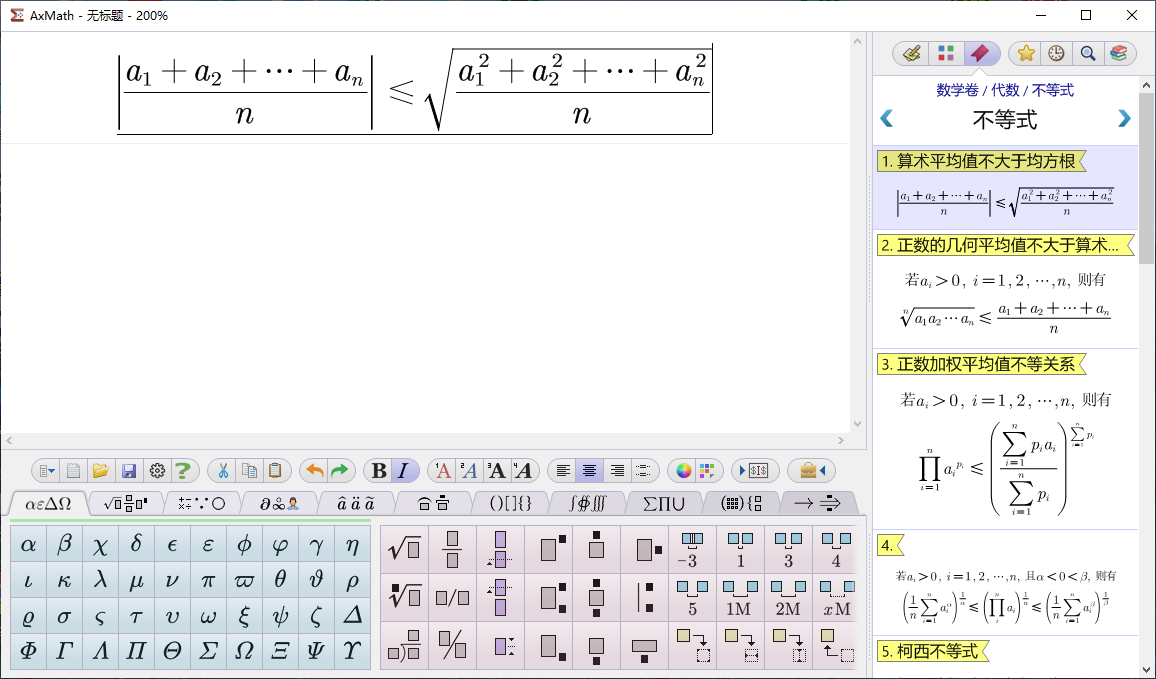
Task: Click the square root template icon
Action: point(404,549)
